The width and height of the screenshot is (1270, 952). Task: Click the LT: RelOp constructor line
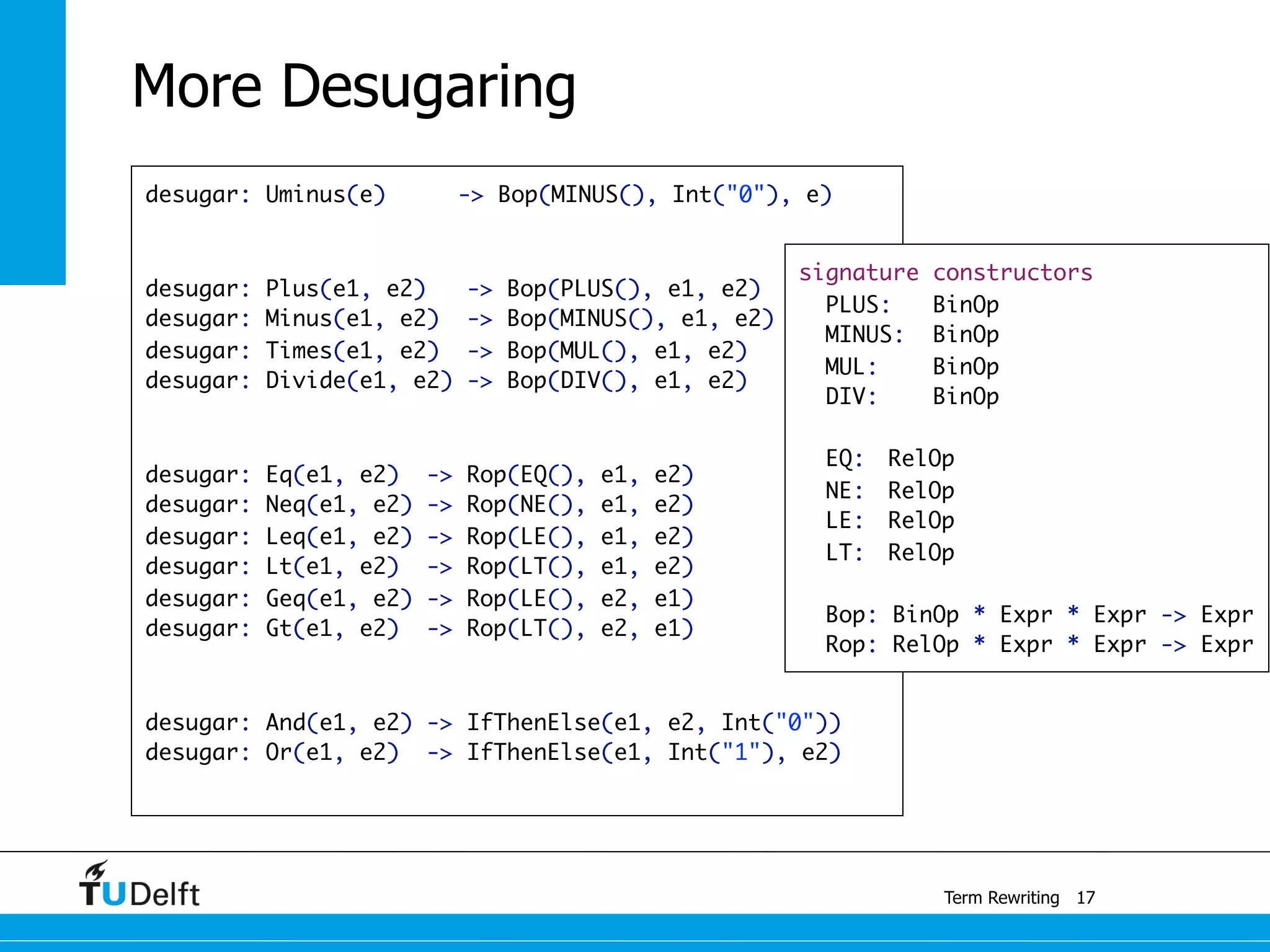889,553
